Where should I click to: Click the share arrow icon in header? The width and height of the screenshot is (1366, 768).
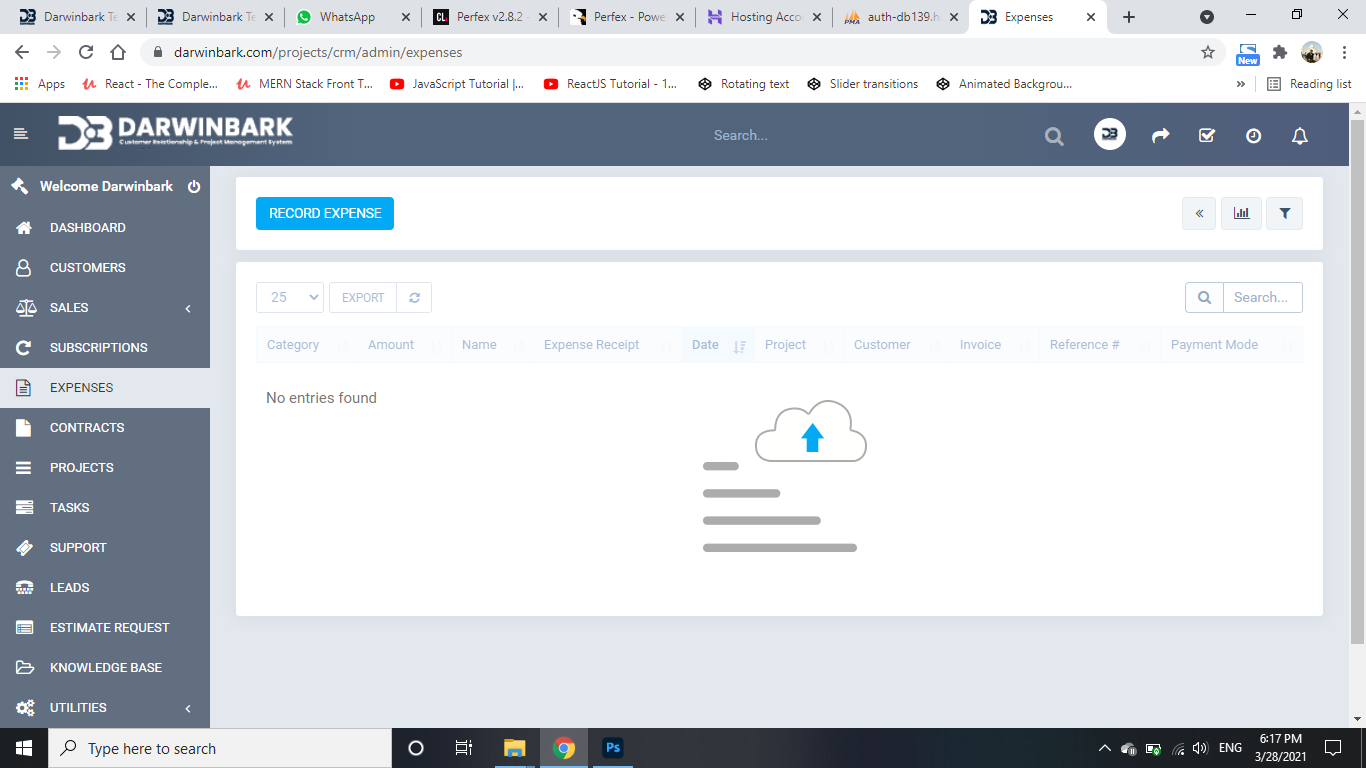[x=1160, y=136]
